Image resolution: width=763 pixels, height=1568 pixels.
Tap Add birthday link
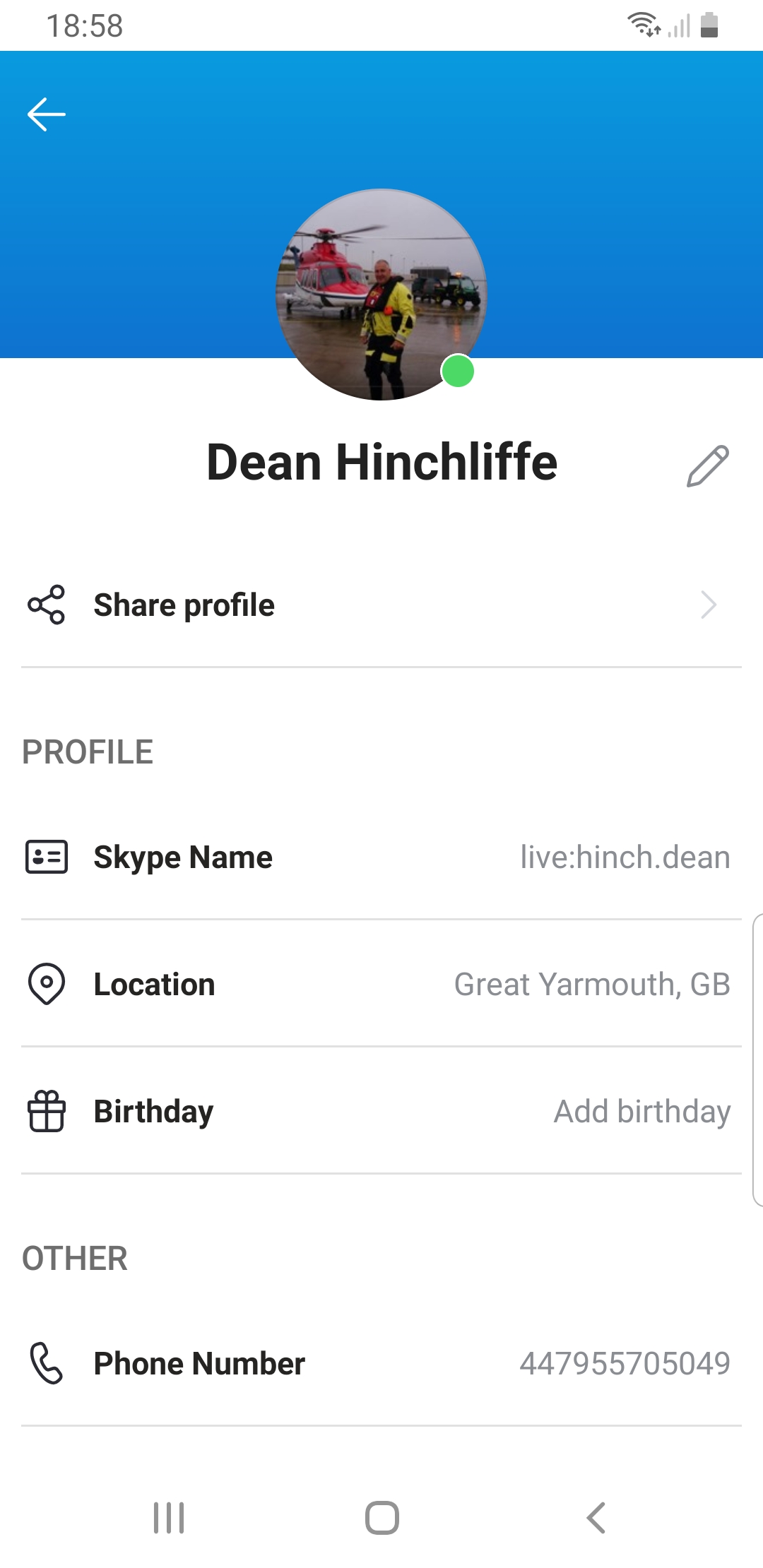[642, 1112]
